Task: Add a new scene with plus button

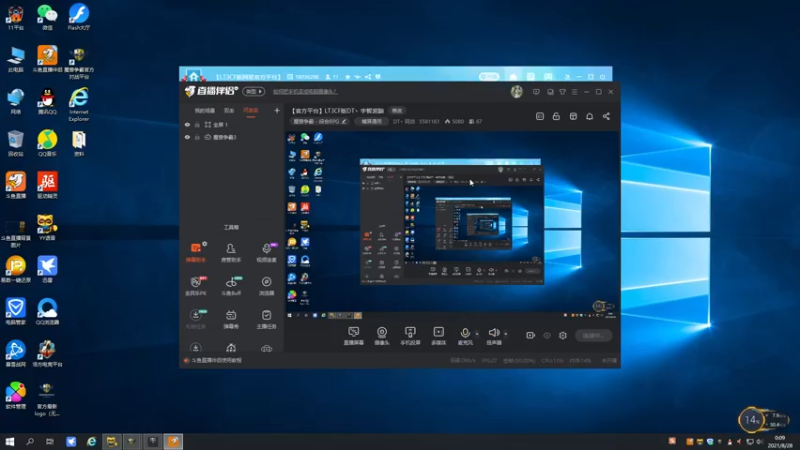Action: click(277, 110)
